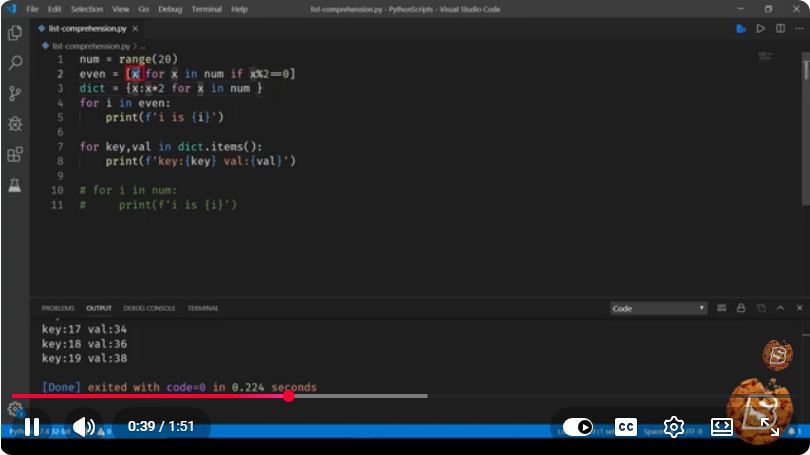Close the list-comprehension.py tab
This screenshot has height=455, width=810.
tap(135, 28)
